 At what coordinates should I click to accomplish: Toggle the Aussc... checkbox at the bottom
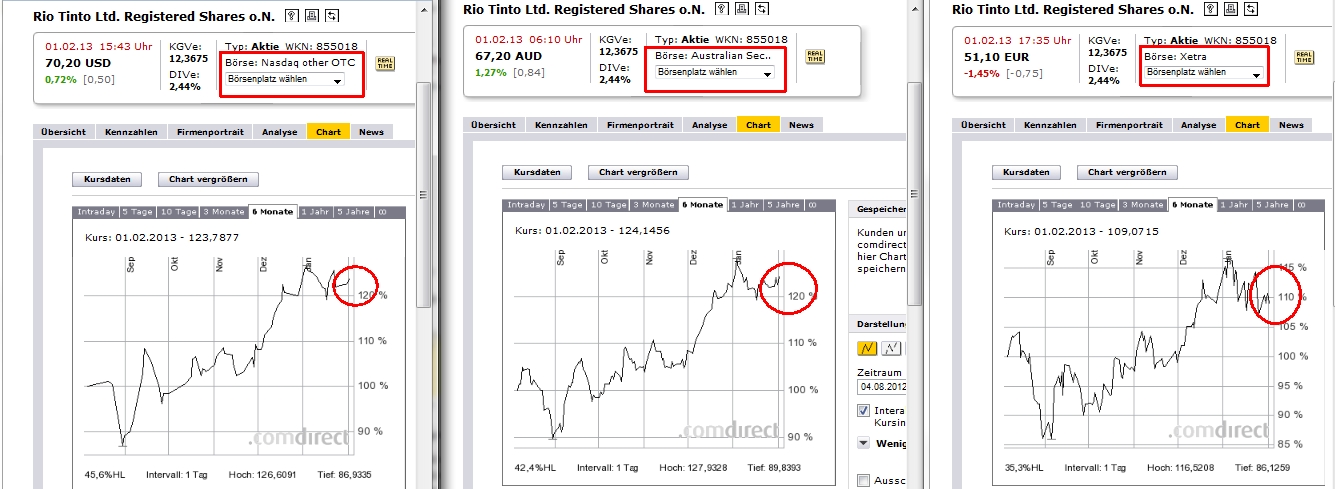863,481
